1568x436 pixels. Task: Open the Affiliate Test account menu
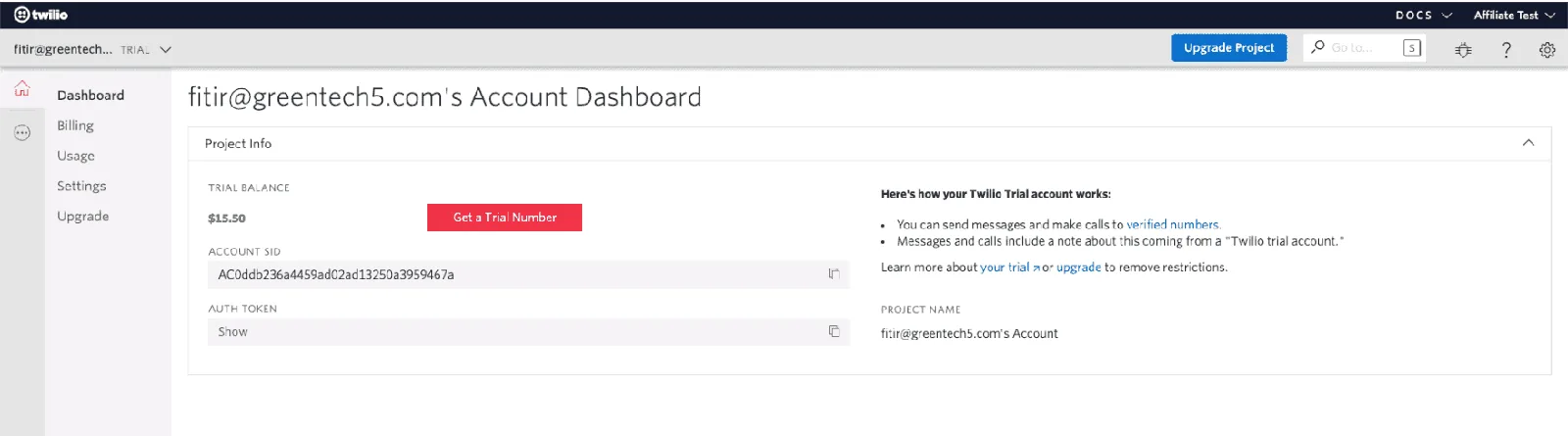pos(1514,16)
